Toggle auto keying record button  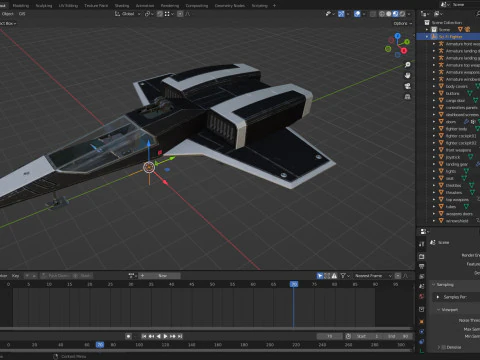click(128, 336)
